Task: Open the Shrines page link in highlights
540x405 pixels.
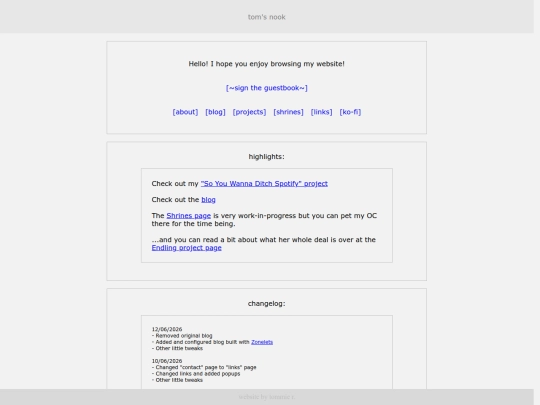Action: click(x=188, y=216)
